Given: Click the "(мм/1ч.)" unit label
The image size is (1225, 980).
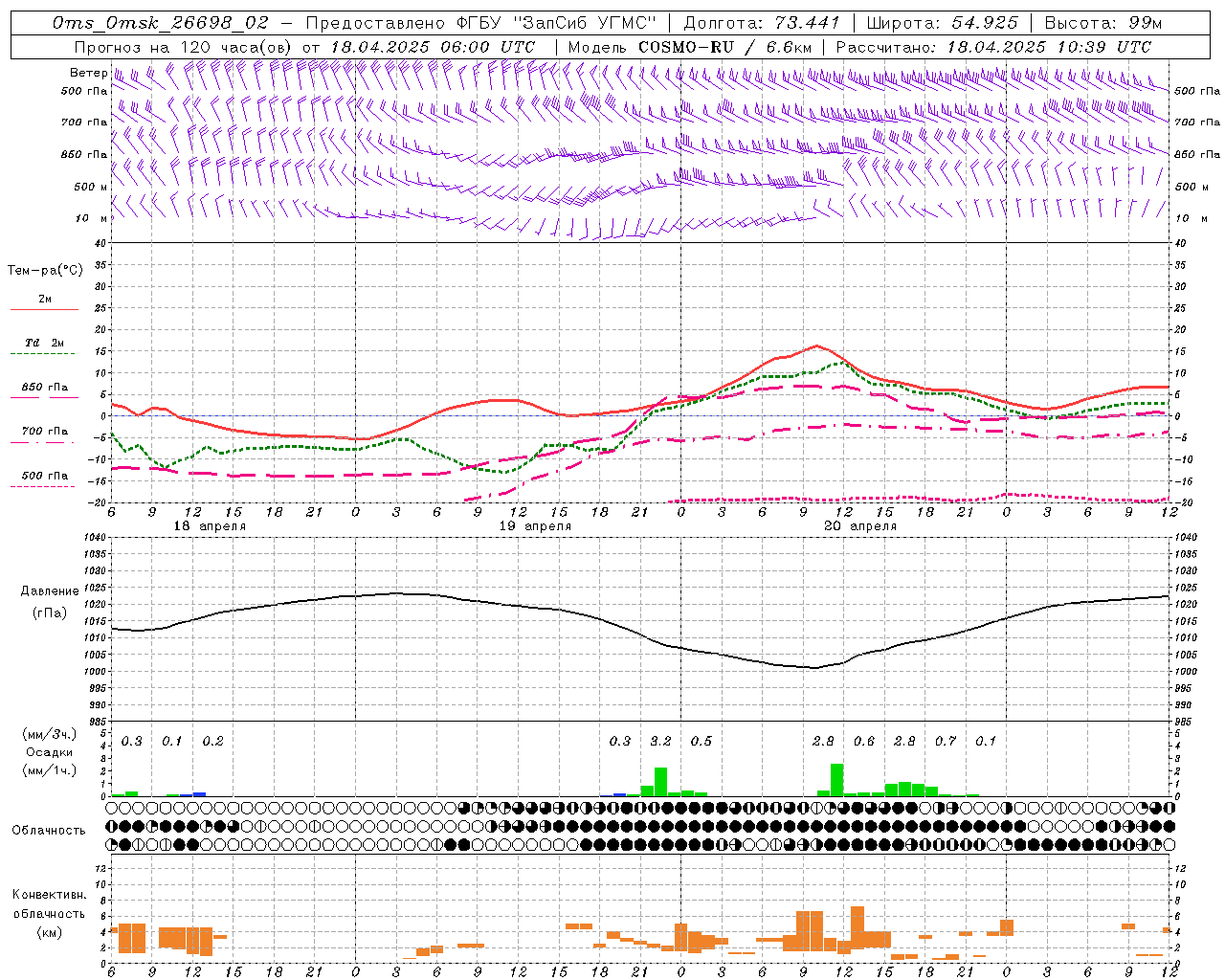Looking at the screenshot, I should [50, 770].
